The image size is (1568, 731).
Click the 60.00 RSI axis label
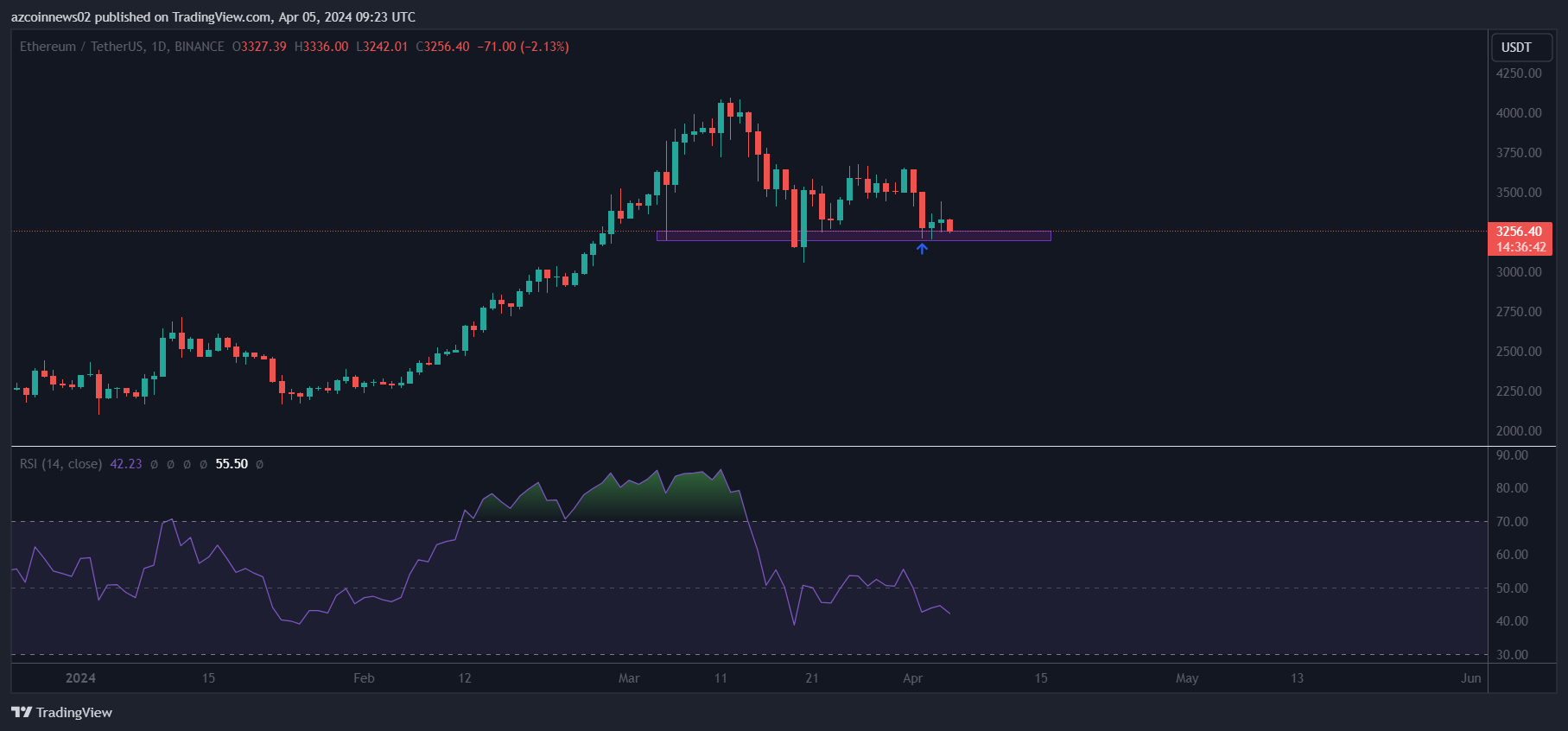point(1512,555)
